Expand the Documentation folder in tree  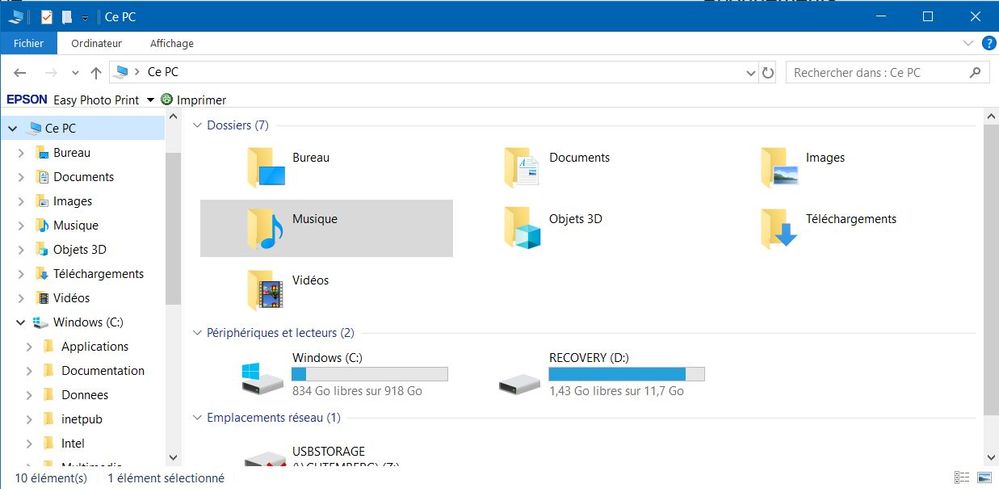(25, 371)
